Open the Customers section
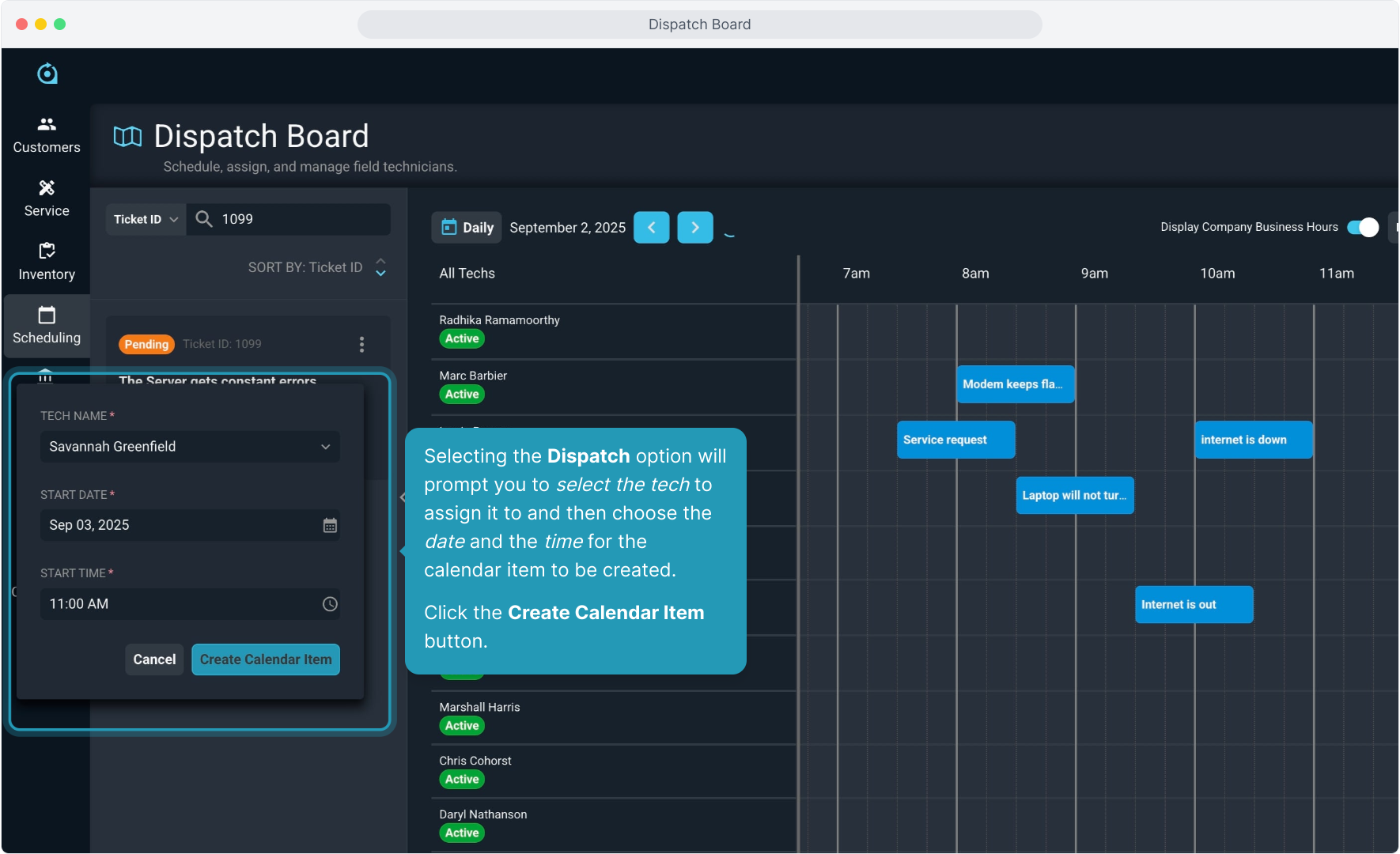Image resolution: width=1400 pixels, height=854 pixels. point(47,135)
